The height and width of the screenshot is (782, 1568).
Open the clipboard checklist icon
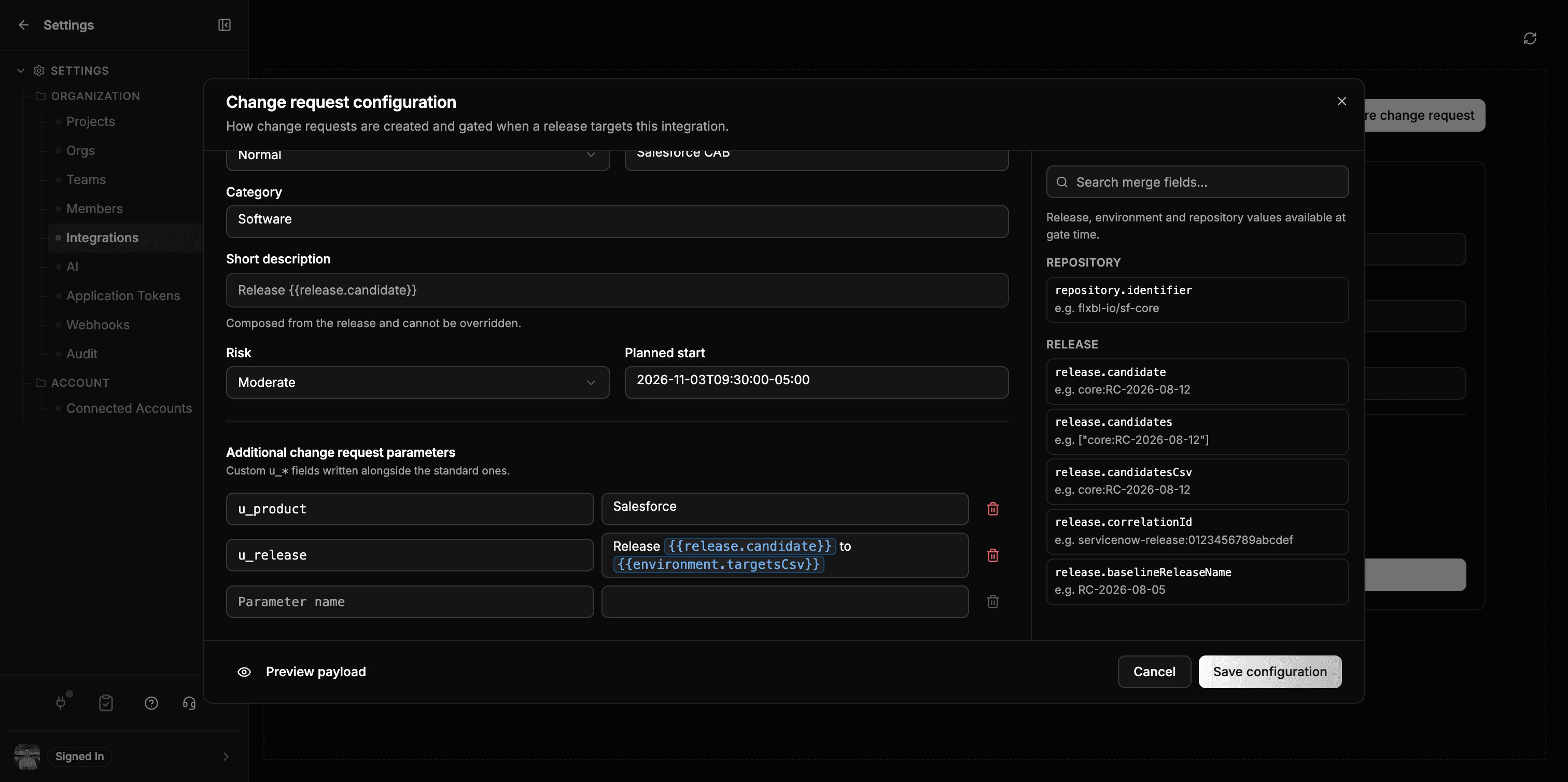click(x=106, y=704)
